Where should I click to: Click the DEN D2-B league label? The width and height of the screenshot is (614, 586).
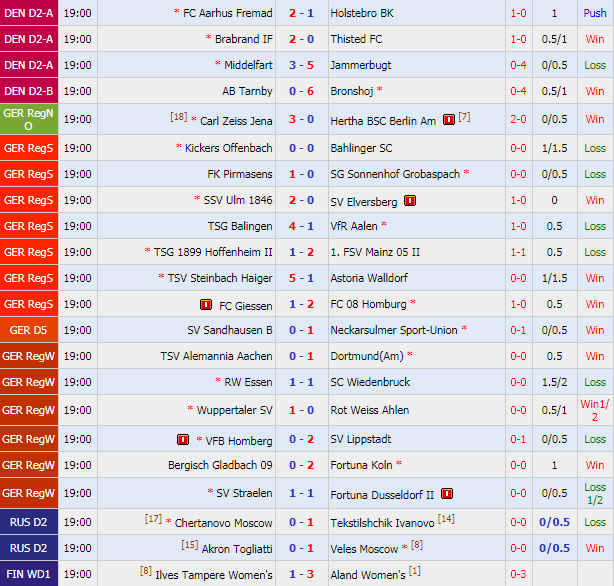(29, 91)
